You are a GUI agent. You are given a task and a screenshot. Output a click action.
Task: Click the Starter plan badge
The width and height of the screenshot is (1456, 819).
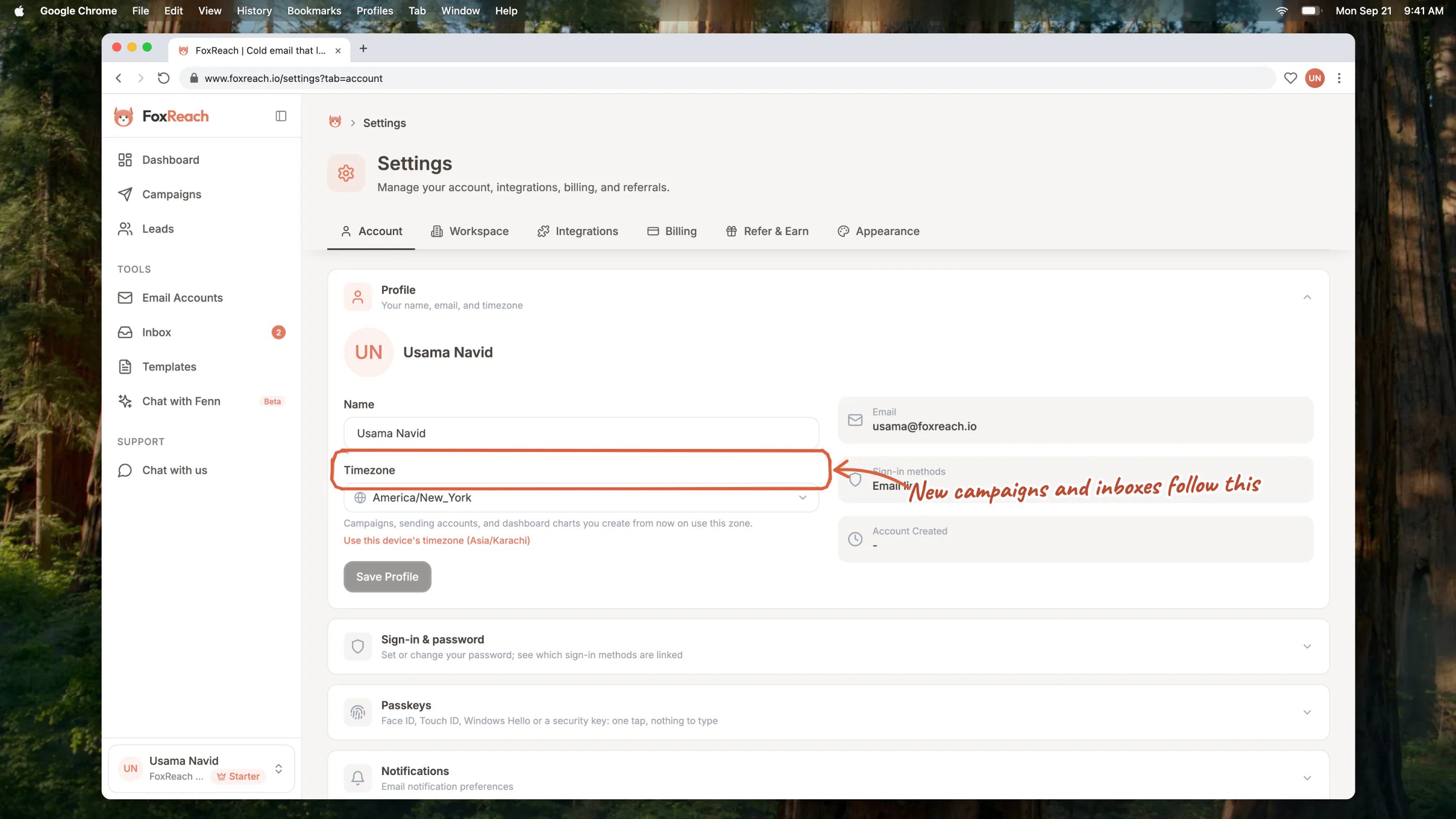(x=238, y=776)
